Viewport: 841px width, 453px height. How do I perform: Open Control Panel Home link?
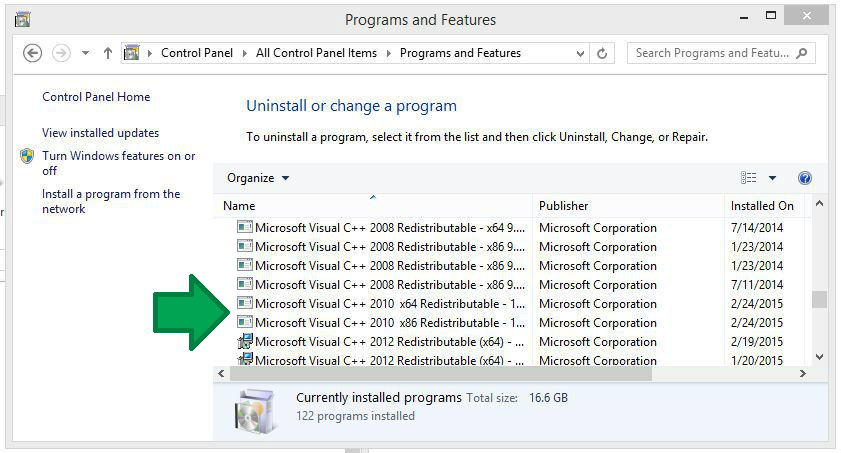pos(96,97)
